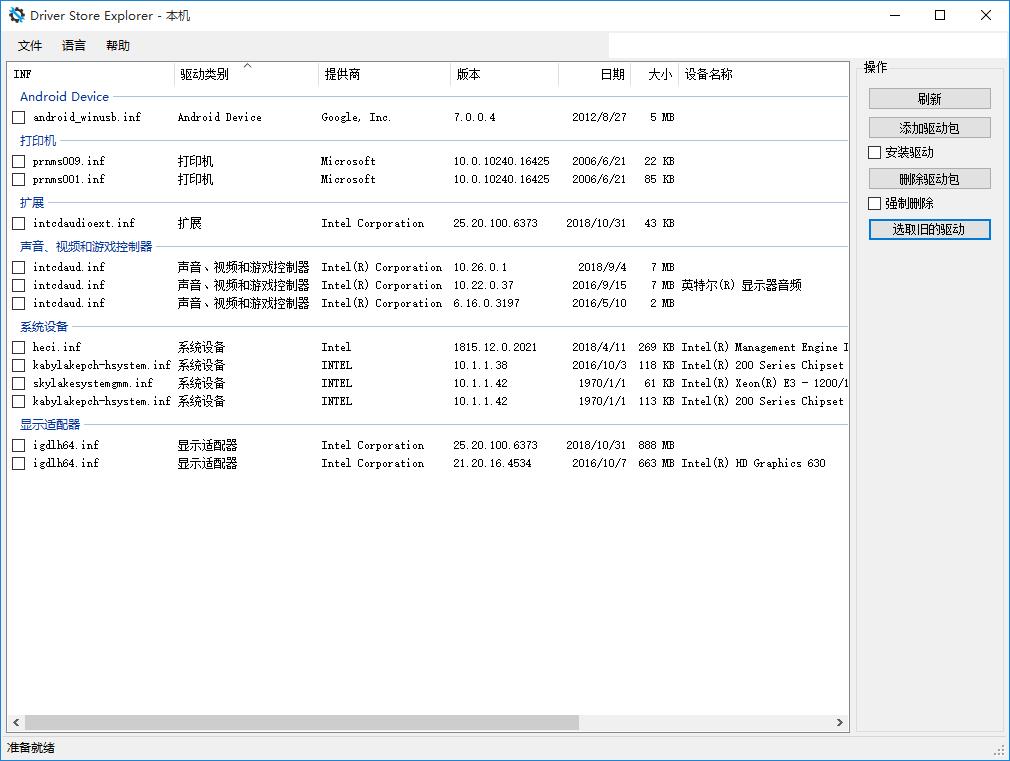
Task: Select the 英特尔(R) 显示器音频 device name
Action: coord(741,285)
